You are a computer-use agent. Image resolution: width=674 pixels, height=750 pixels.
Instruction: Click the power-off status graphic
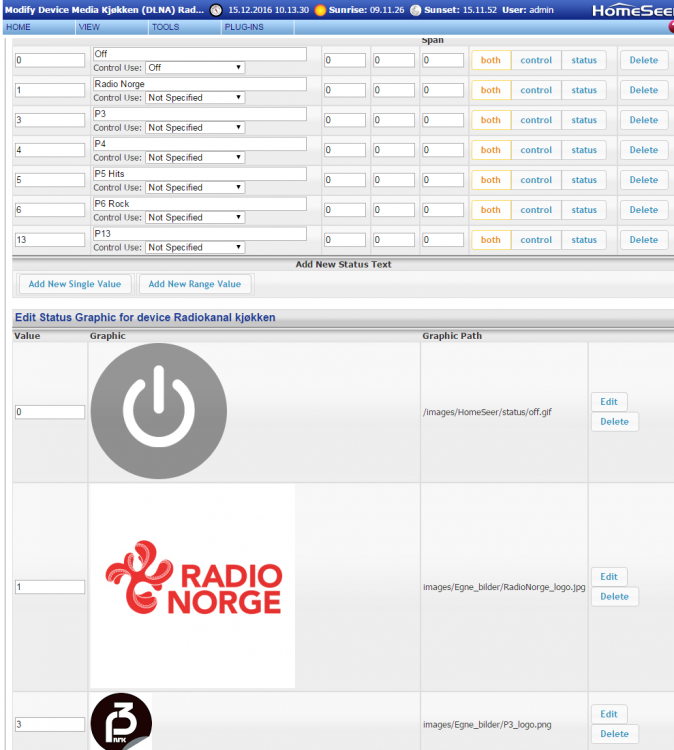[x=159, y=411]
